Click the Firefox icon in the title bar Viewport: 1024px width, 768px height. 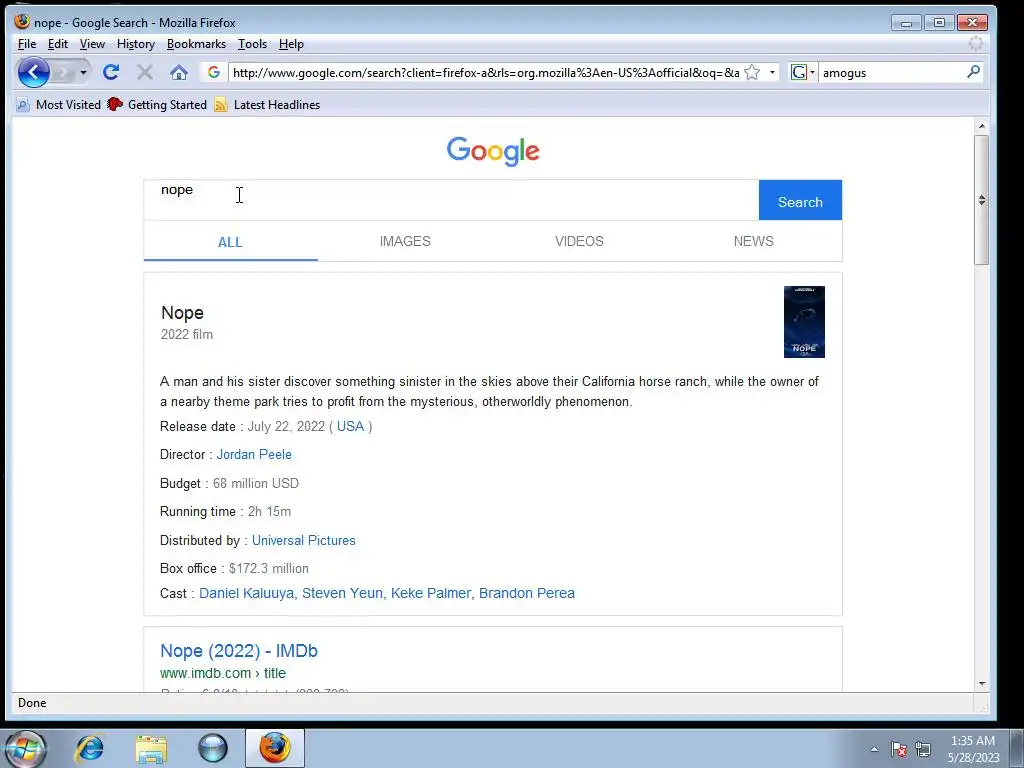click(x=22, y=22)
